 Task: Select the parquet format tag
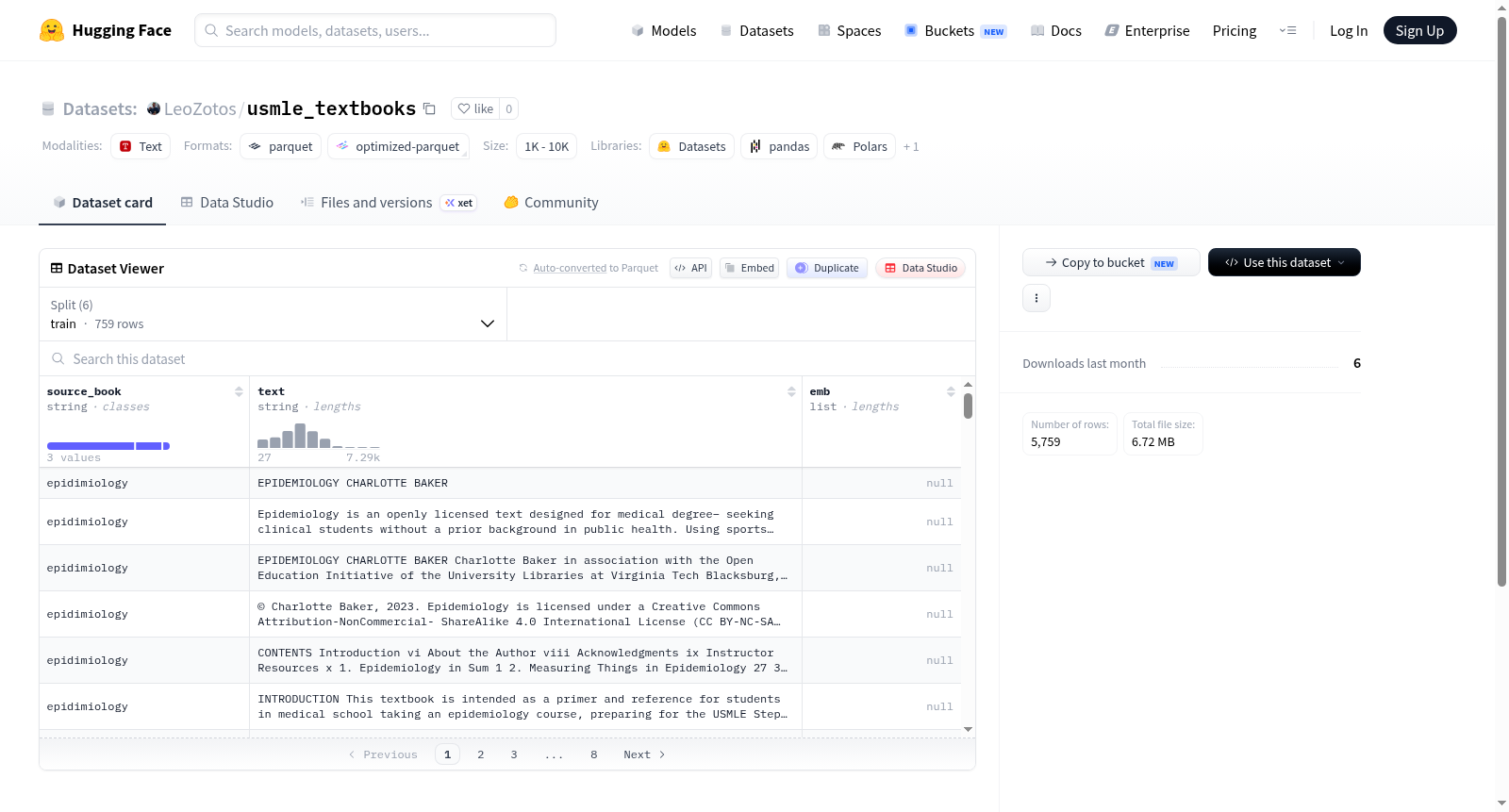pyautogui.click(x=281, y=146)
